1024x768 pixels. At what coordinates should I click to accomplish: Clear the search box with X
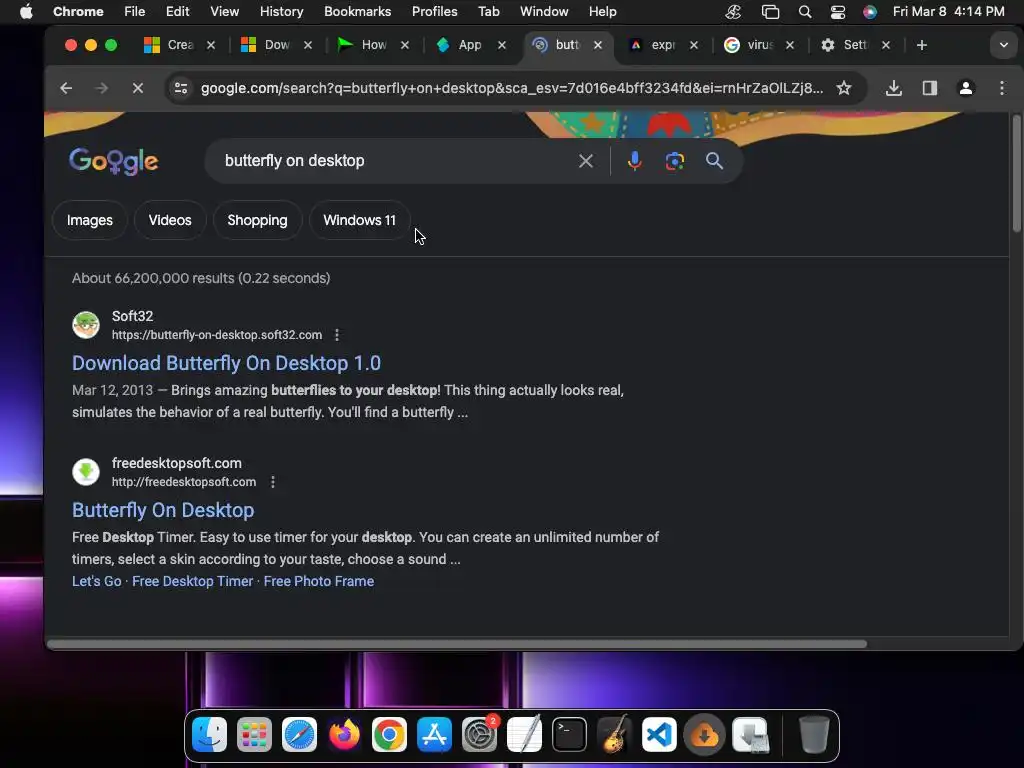586,161
